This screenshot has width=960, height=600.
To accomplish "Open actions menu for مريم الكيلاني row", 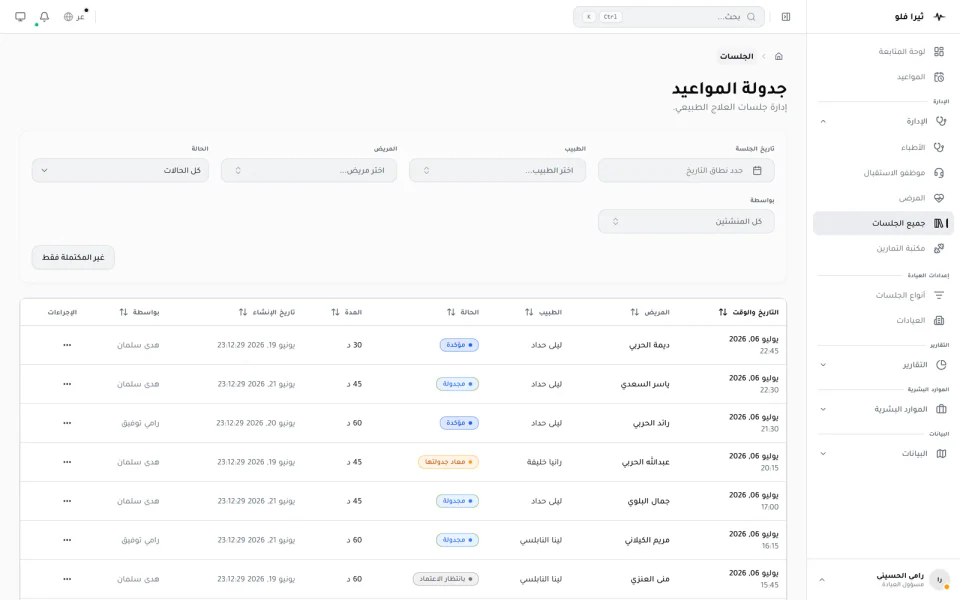I will [67, 540].
